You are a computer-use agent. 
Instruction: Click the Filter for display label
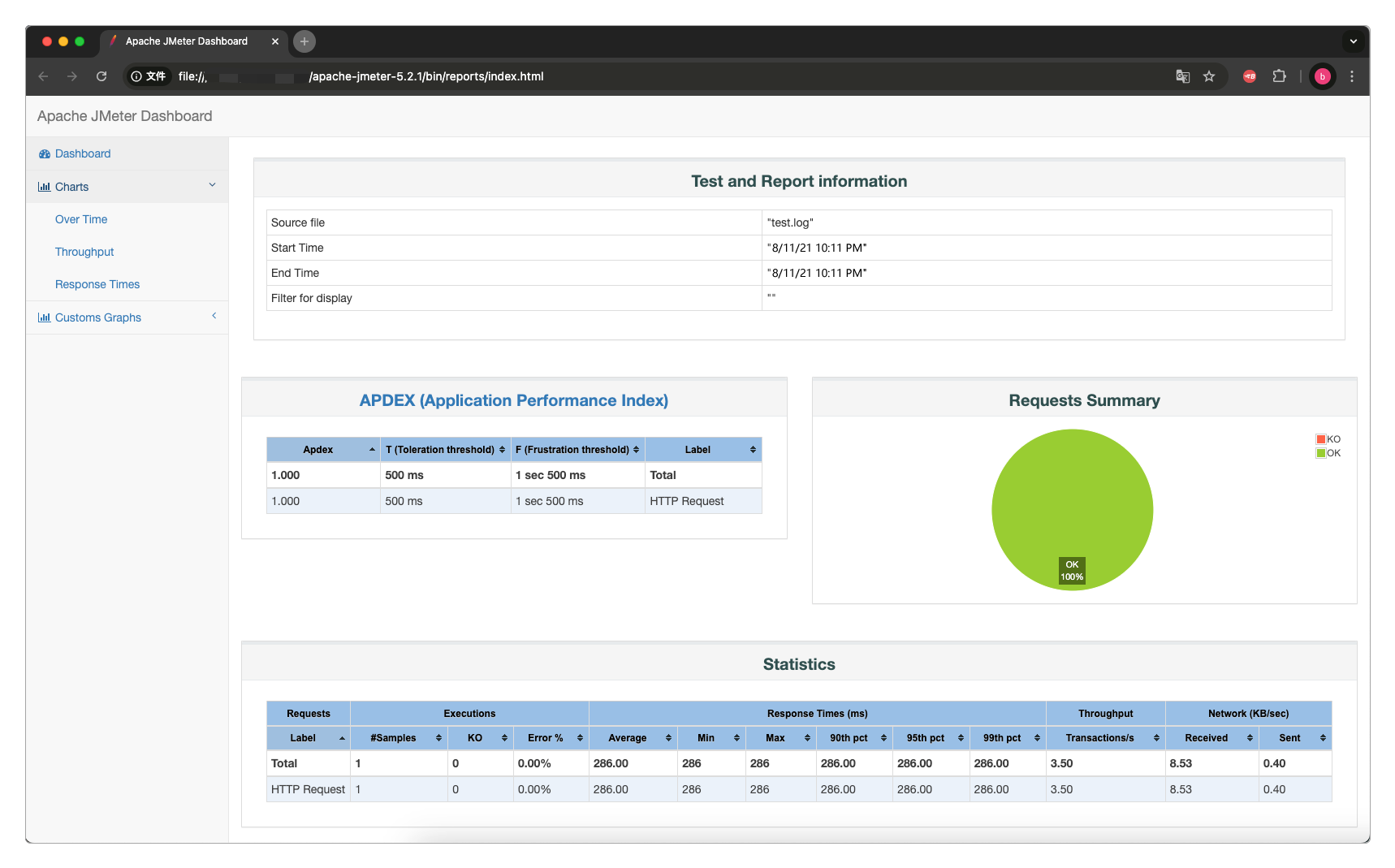pos(312,298)
